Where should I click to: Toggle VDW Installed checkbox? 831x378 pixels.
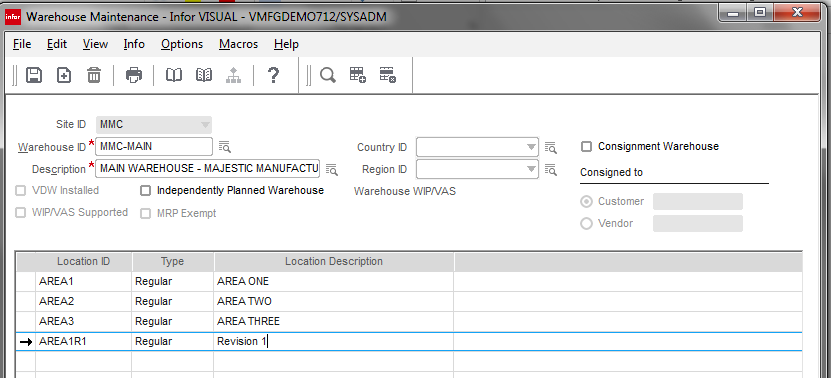tap(20, 190)
